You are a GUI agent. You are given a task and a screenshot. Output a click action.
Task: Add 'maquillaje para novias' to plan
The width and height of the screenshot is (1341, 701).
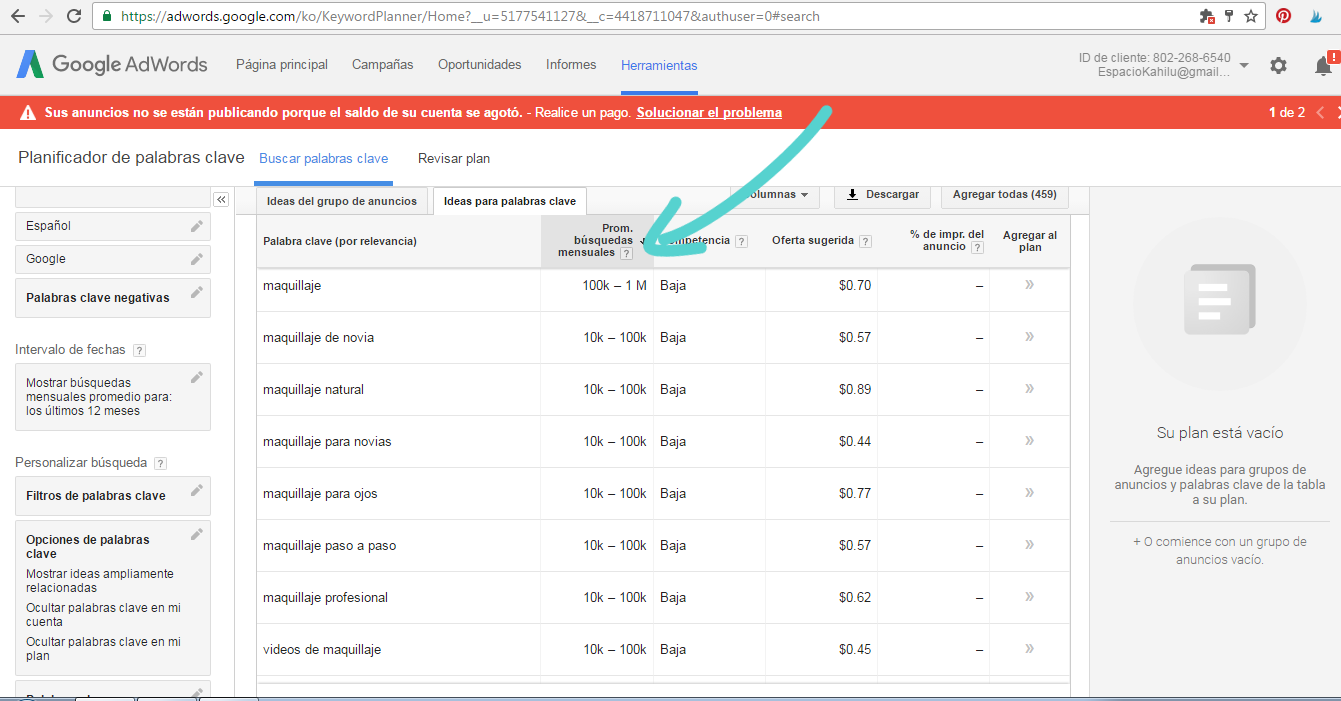click(1029, 441)
